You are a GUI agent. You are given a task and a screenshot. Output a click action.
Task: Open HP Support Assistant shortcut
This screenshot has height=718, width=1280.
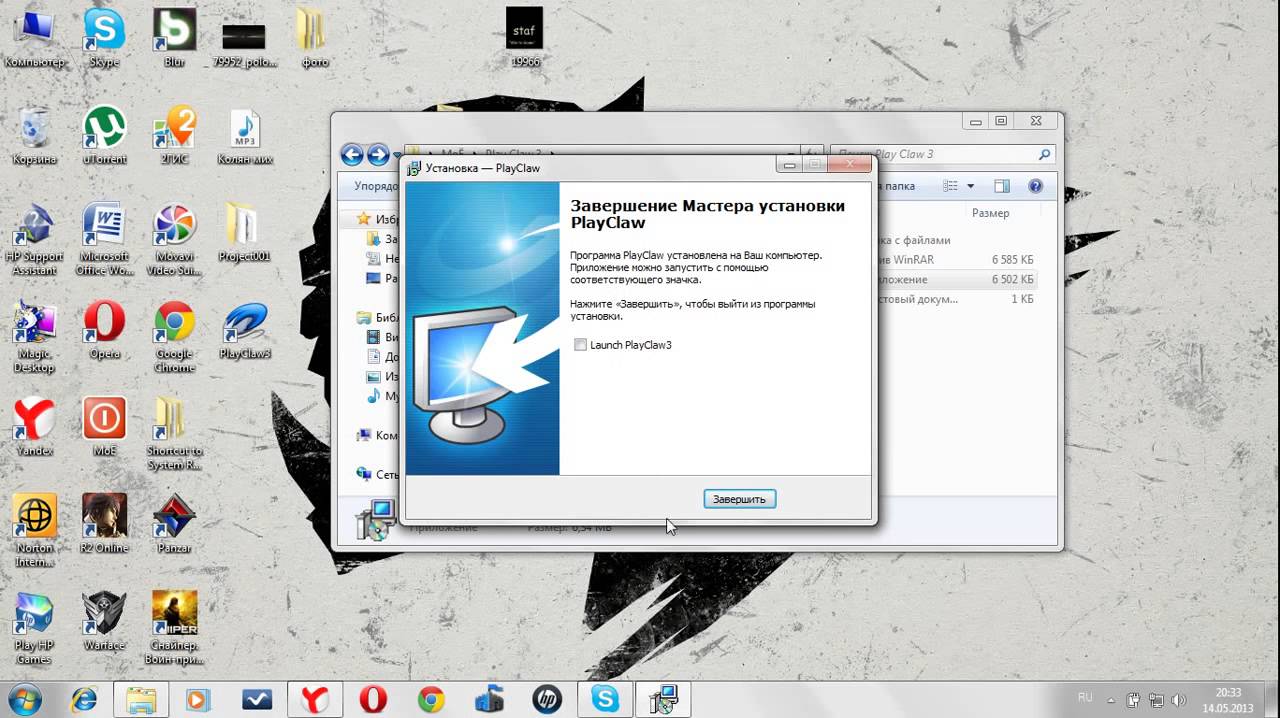pyautogui.click(x=34, y=240)
